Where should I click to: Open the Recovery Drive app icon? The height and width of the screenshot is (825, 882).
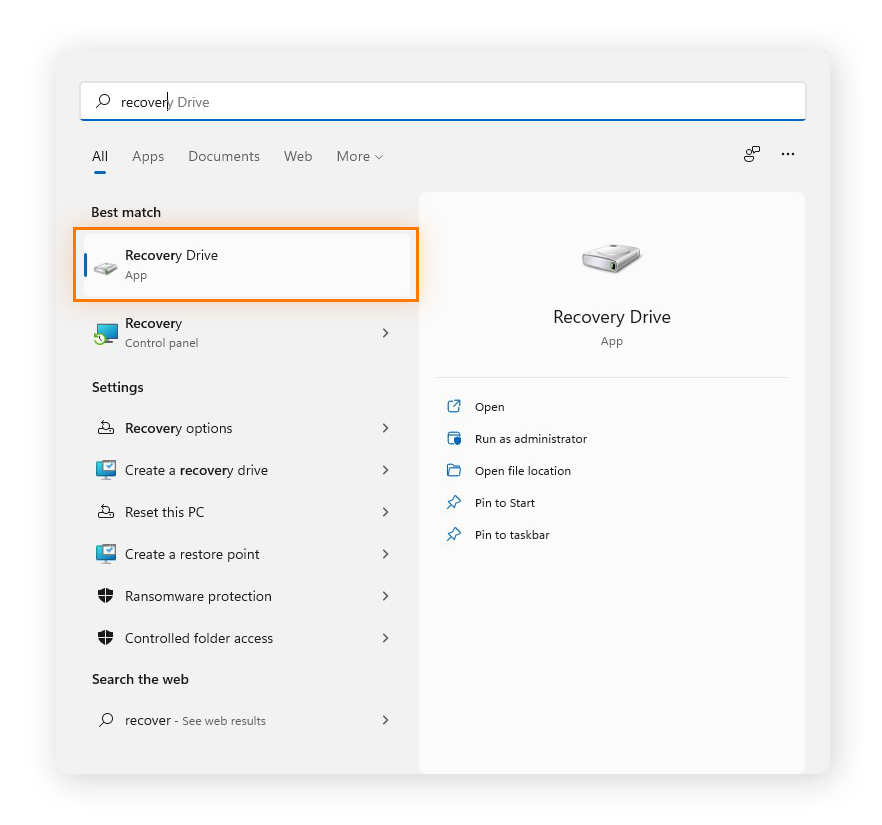tap(104, 265)
